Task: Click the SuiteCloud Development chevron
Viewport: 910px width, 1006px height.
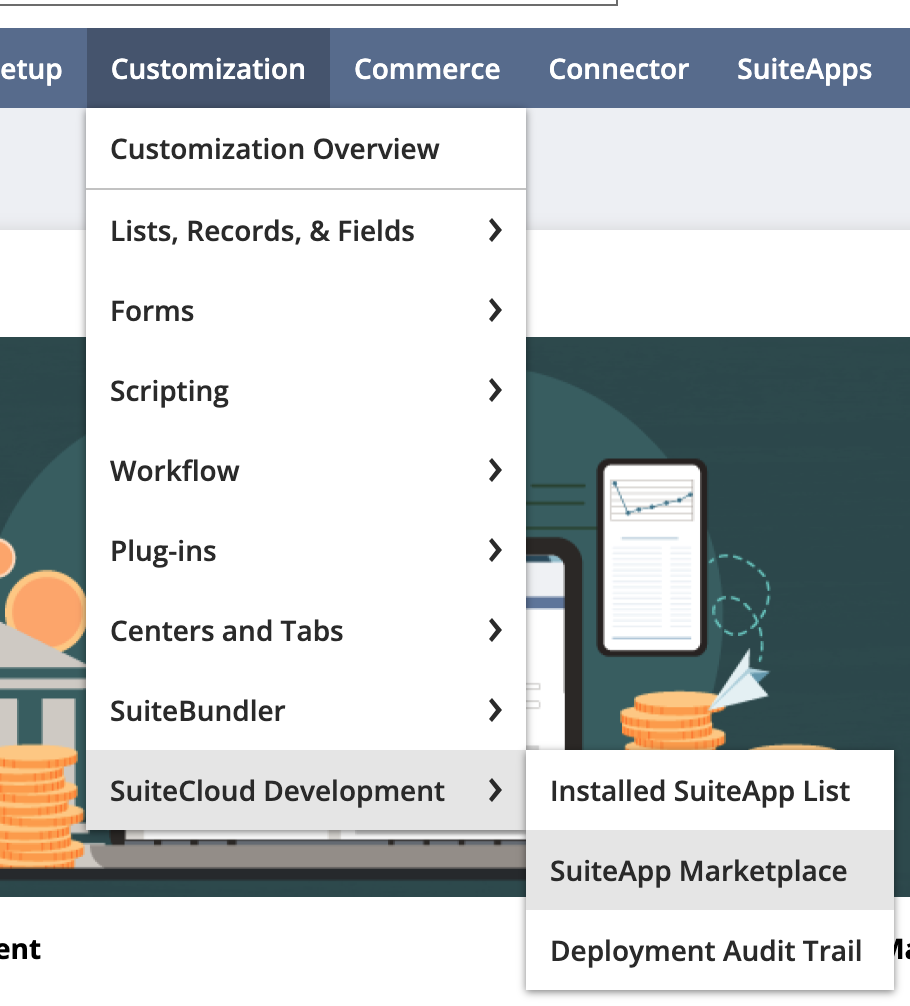Action: pyautogui.click(x=495, y=790)
